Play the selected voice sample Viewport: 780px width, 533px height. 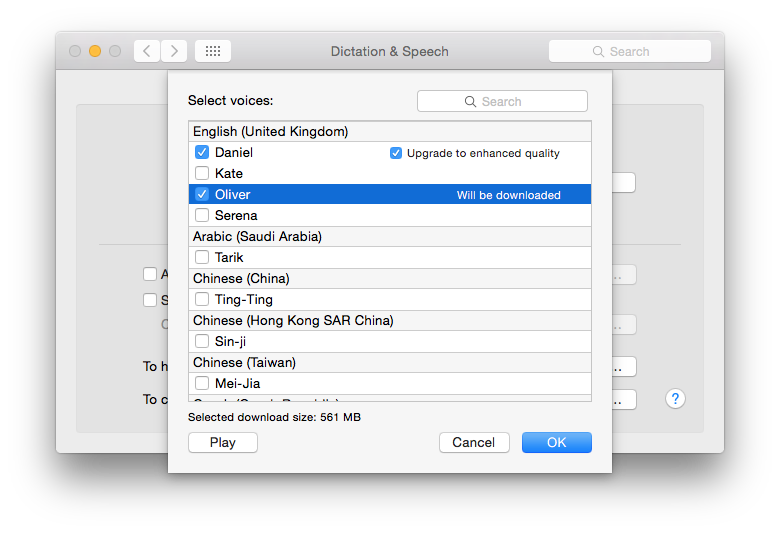tap(223, 442)
